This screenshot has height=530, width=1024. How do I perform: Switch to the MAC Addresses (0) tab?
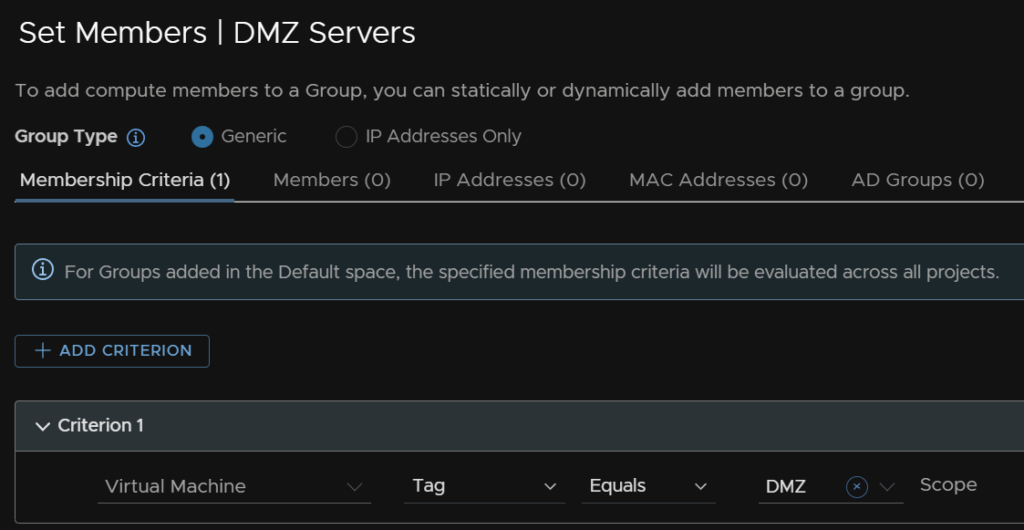[x=718, y=180]
